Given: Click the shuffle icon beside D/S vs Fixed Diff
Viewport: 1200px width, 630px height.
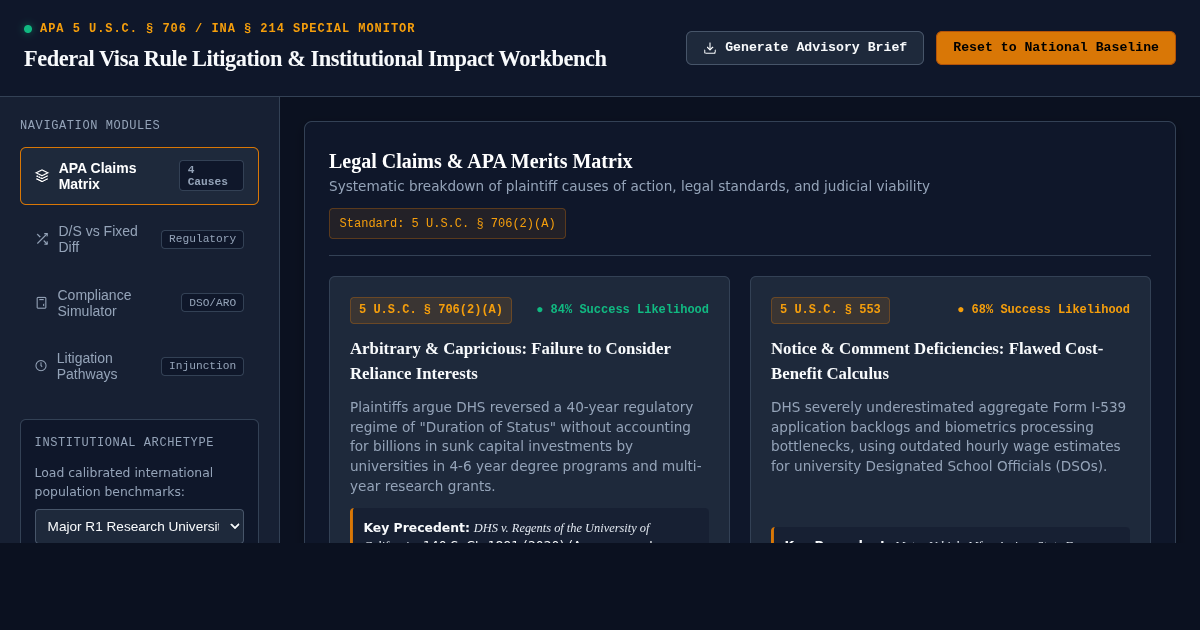Looking at the screenshot, I should [42, 239].
